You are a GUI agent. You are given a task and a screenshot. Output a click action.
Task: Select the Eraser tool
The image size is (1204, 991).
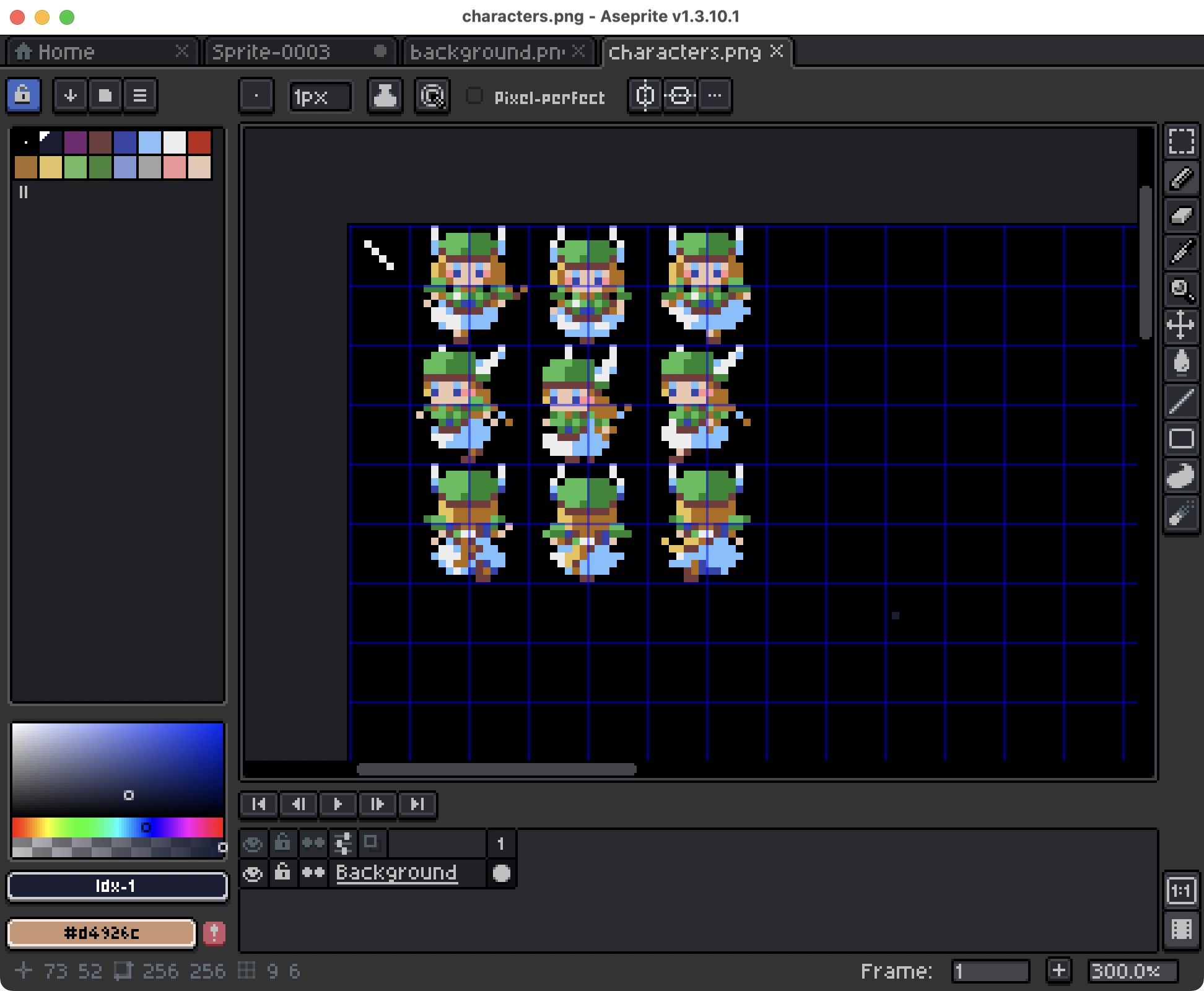coord(1182,216)
